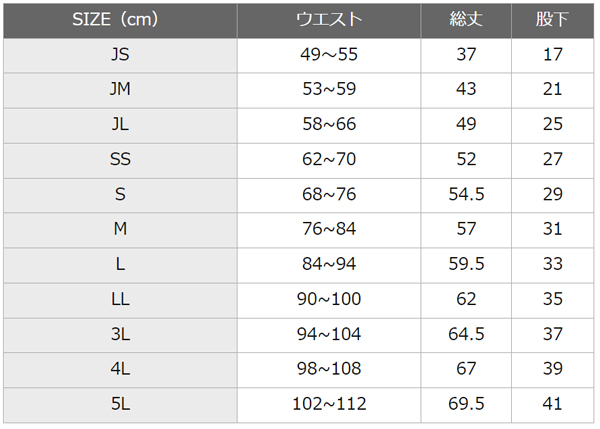Click waist value 49～55

pyautogui.click(x=329, y=55)
